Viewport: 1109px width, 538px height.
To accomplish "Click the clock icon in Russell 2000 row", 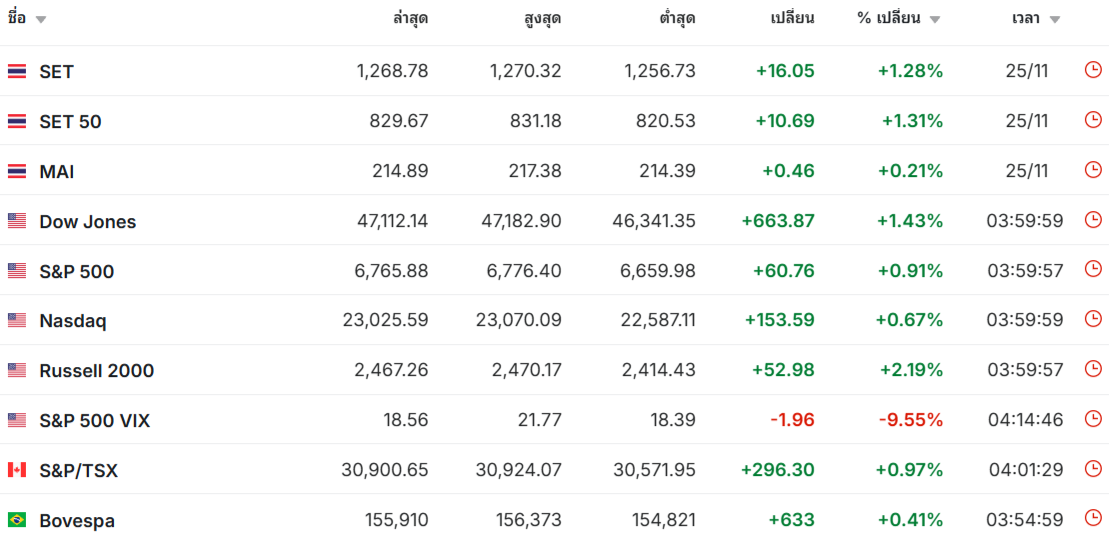I will 1093,369.
